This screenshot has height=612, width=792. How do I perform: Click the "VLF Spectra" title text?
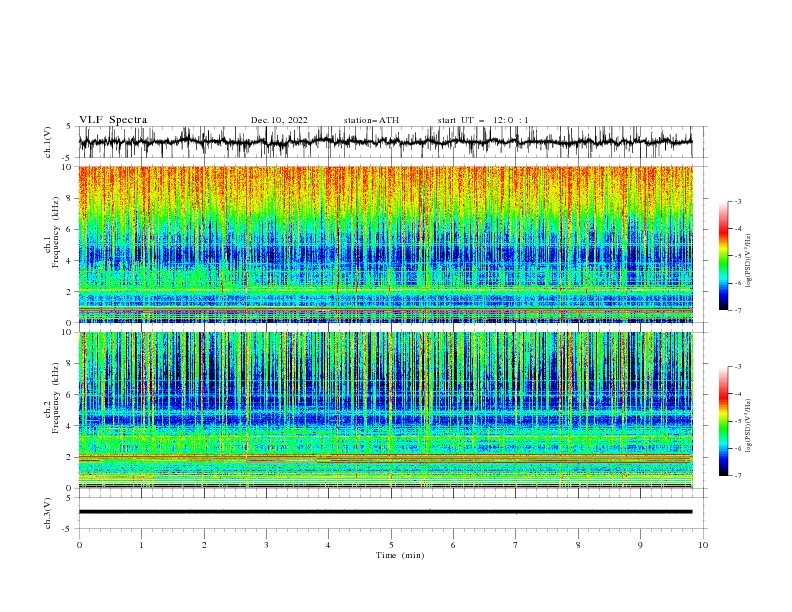pyautogui.click(x=113, y=120)
